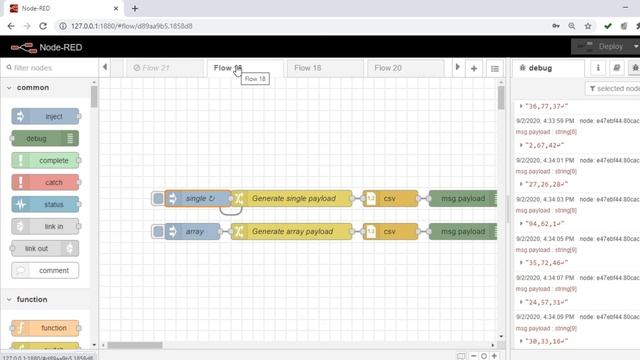Select the debug node in palette

coord(45,138)
